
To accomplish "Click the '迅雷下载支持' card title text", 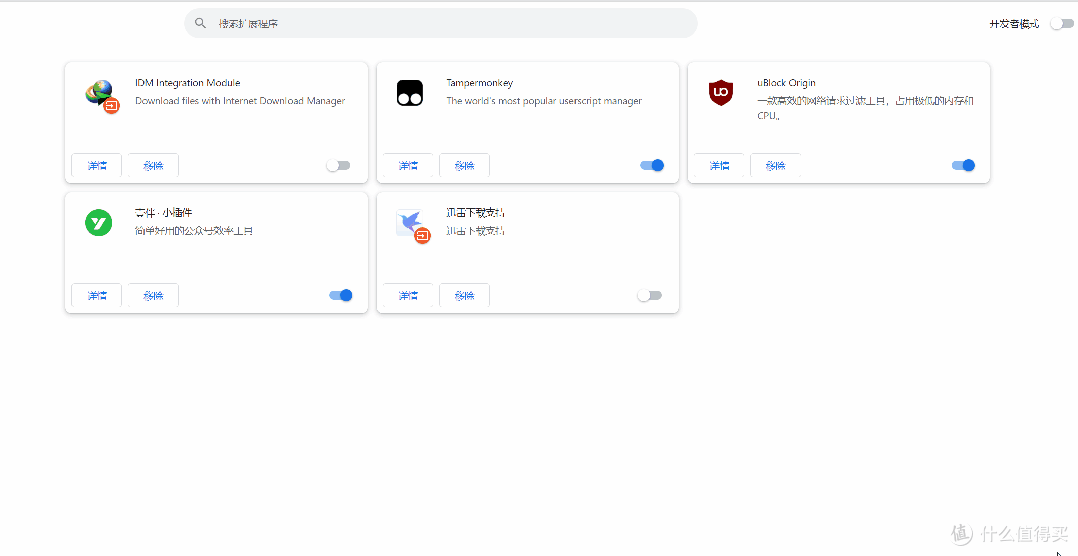I will [x=475, y=212].
